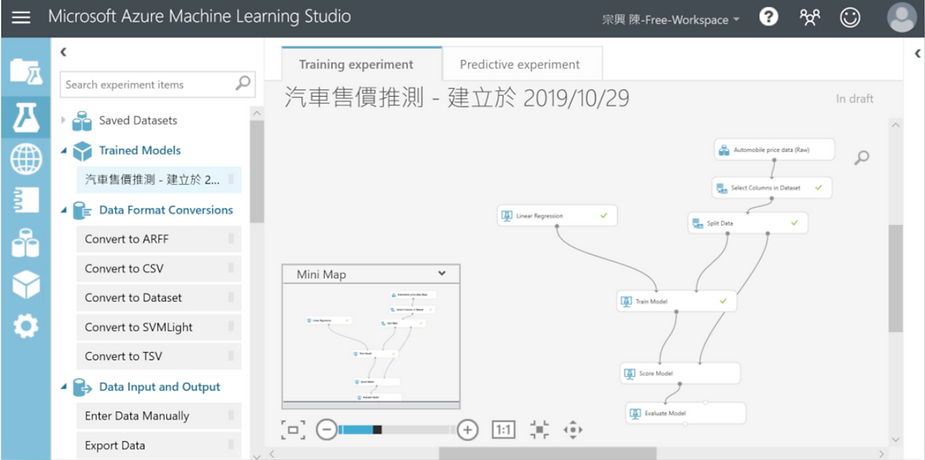Open the Free-Workspace dropdown
Screen dimensions: 925x460
(x=671, y=20)
